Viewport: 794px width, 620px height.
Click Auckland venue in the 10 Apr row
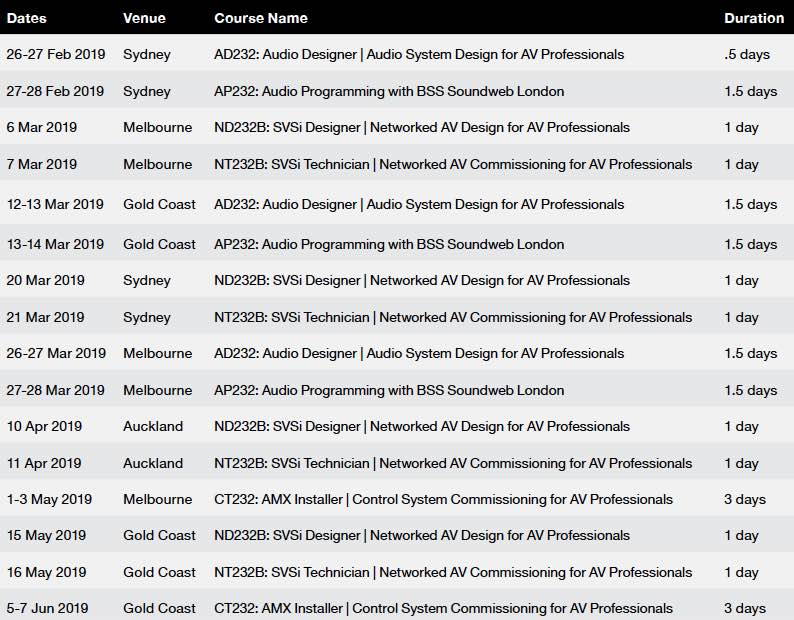[x=153, y=426]
